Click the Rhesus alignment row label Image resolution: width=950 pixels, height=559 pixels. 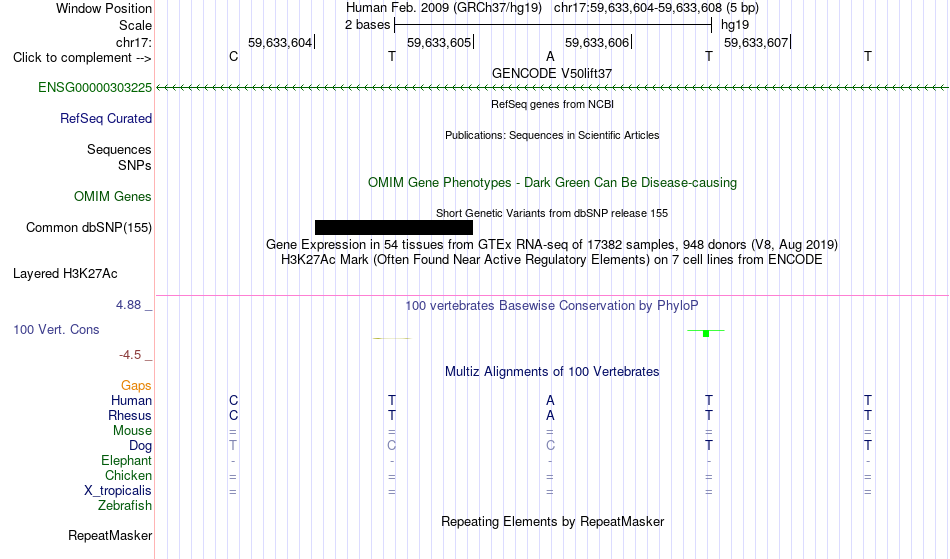[x=130, y=415]
